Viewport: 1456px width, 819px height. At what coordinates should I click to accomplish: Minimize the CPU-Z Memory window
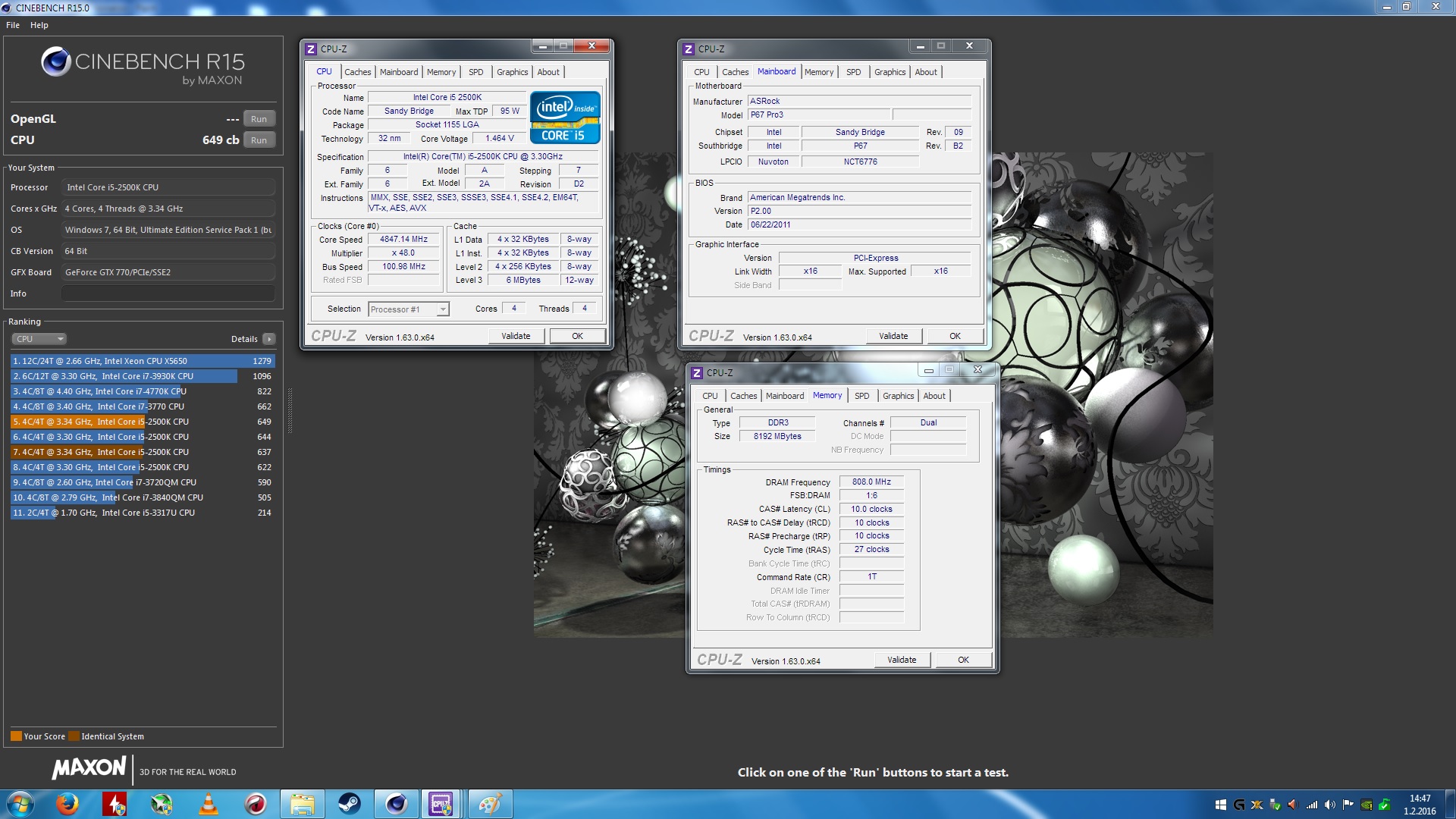928,370
